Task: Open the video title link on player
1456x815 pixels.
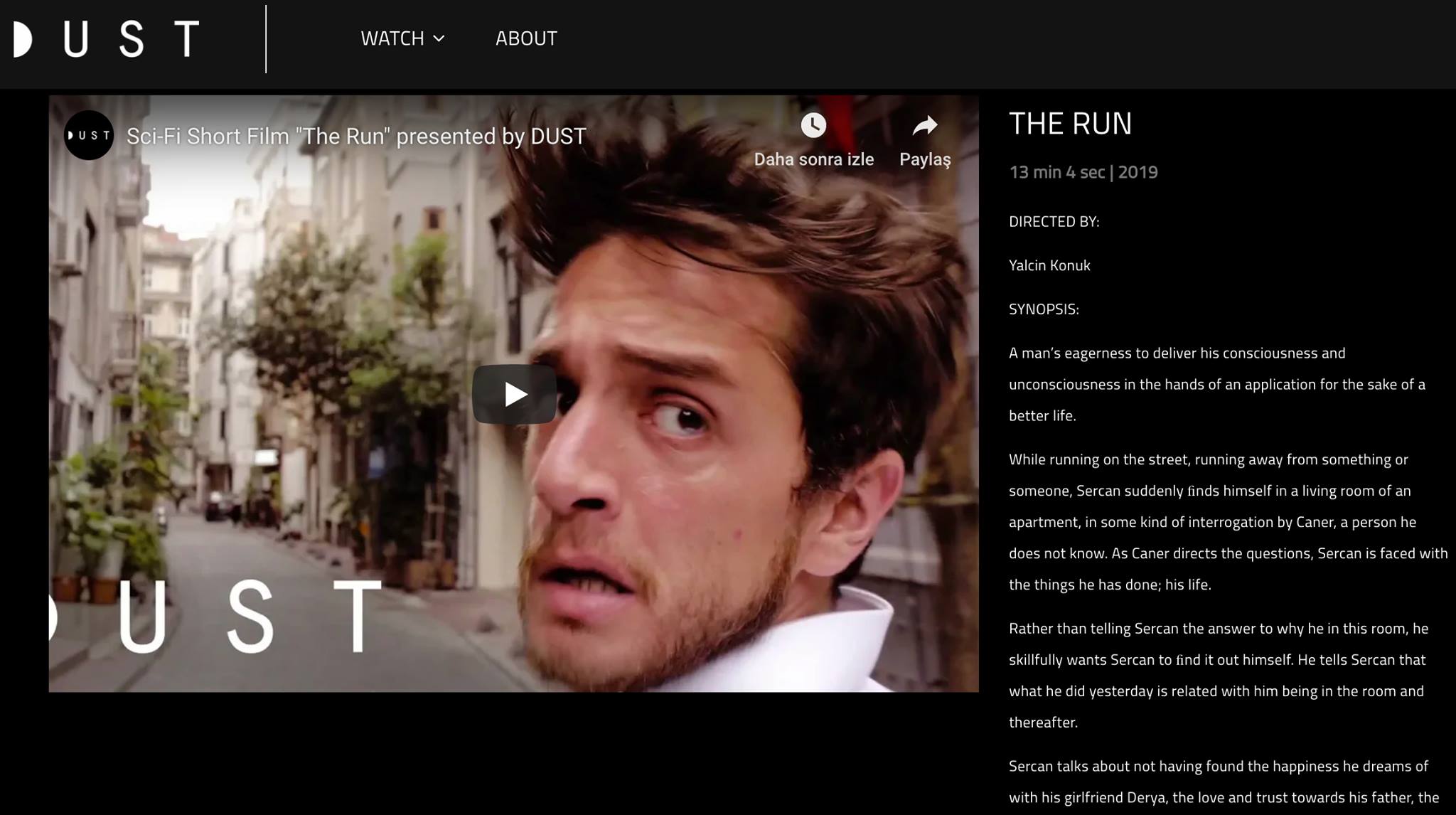Action: tap(356, 136)
